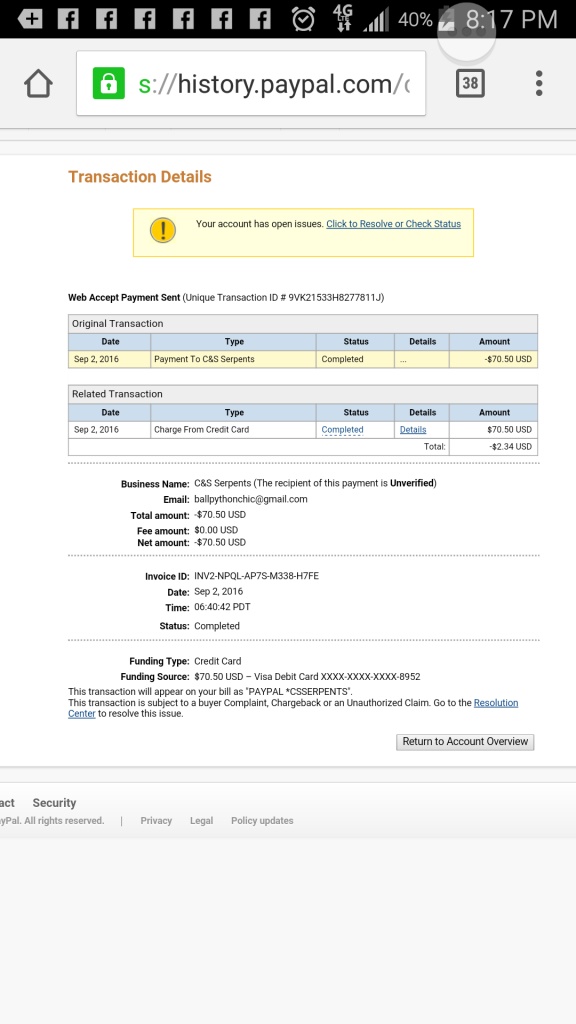Open the three-dot browser menu
The width and height of the screenshot is (576, 1024).
(539, 84)
